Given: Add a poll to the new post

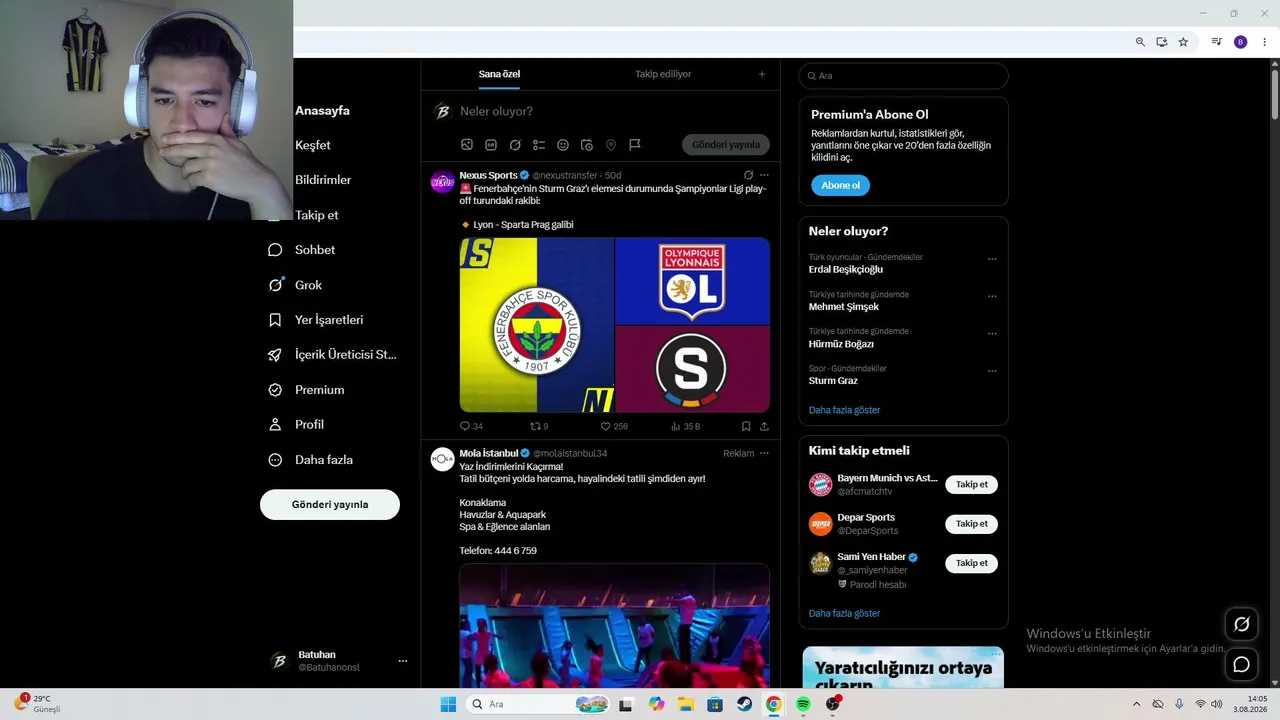Looking at the screenshot, I should coord(539,145).
